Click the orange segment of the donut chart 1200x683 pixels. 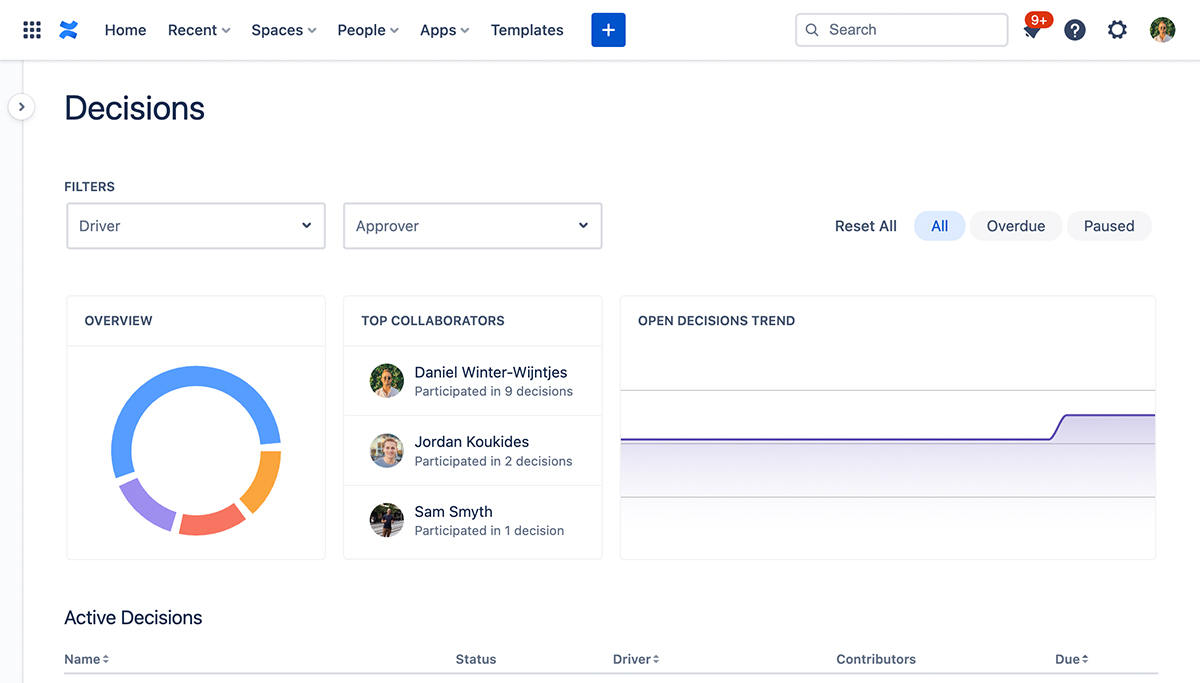pos(263,482)
